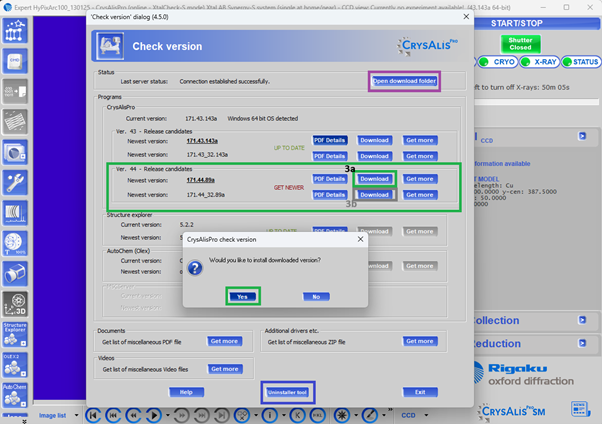Open the dropdown arrow next to play button

click(x=168, y=415)
